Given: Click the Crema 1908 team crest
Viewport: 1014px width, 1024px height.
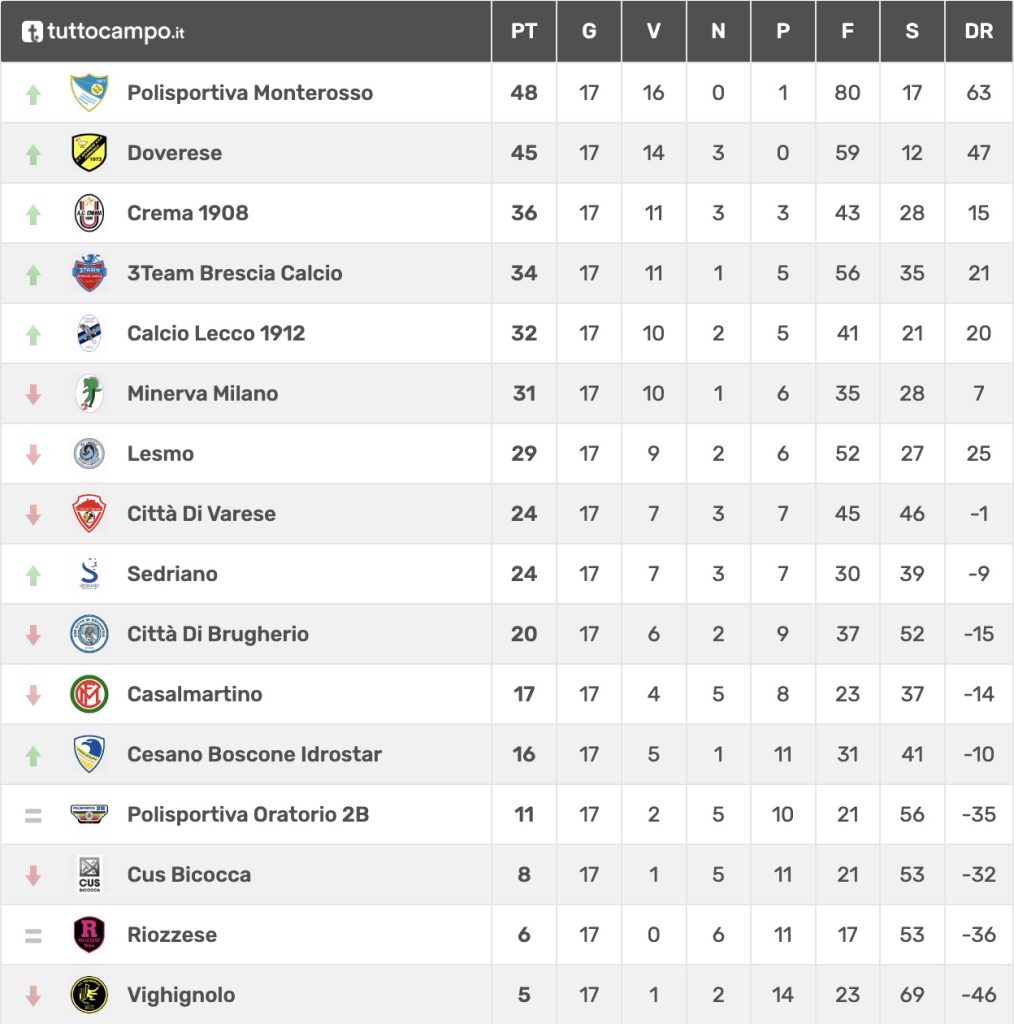Looking at the screenshot, I should coord(89,213).
